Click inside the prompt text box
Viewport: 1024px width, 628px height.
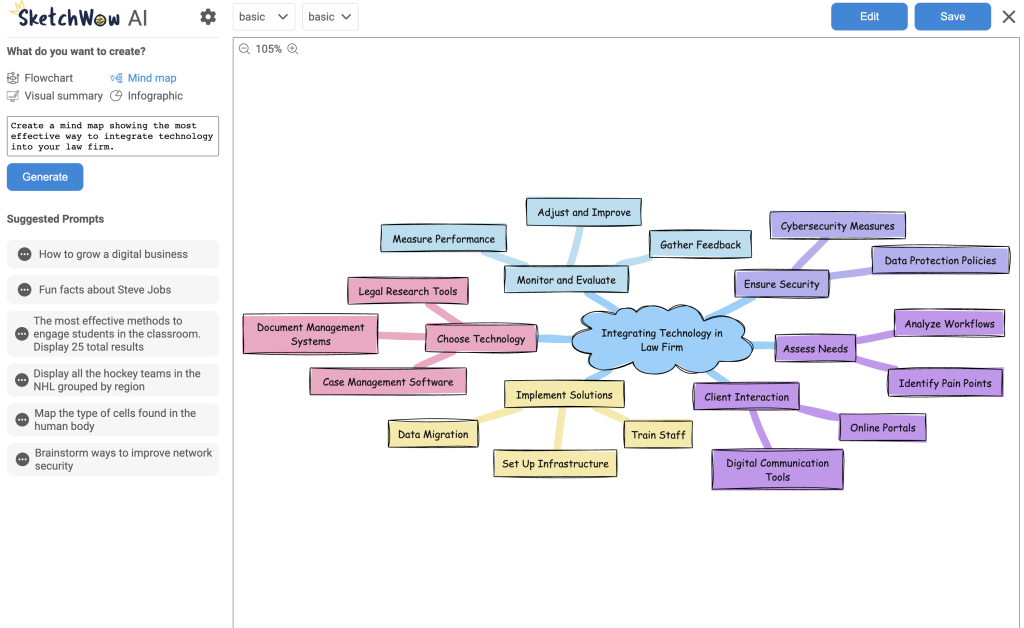click(x=112, y=136)
